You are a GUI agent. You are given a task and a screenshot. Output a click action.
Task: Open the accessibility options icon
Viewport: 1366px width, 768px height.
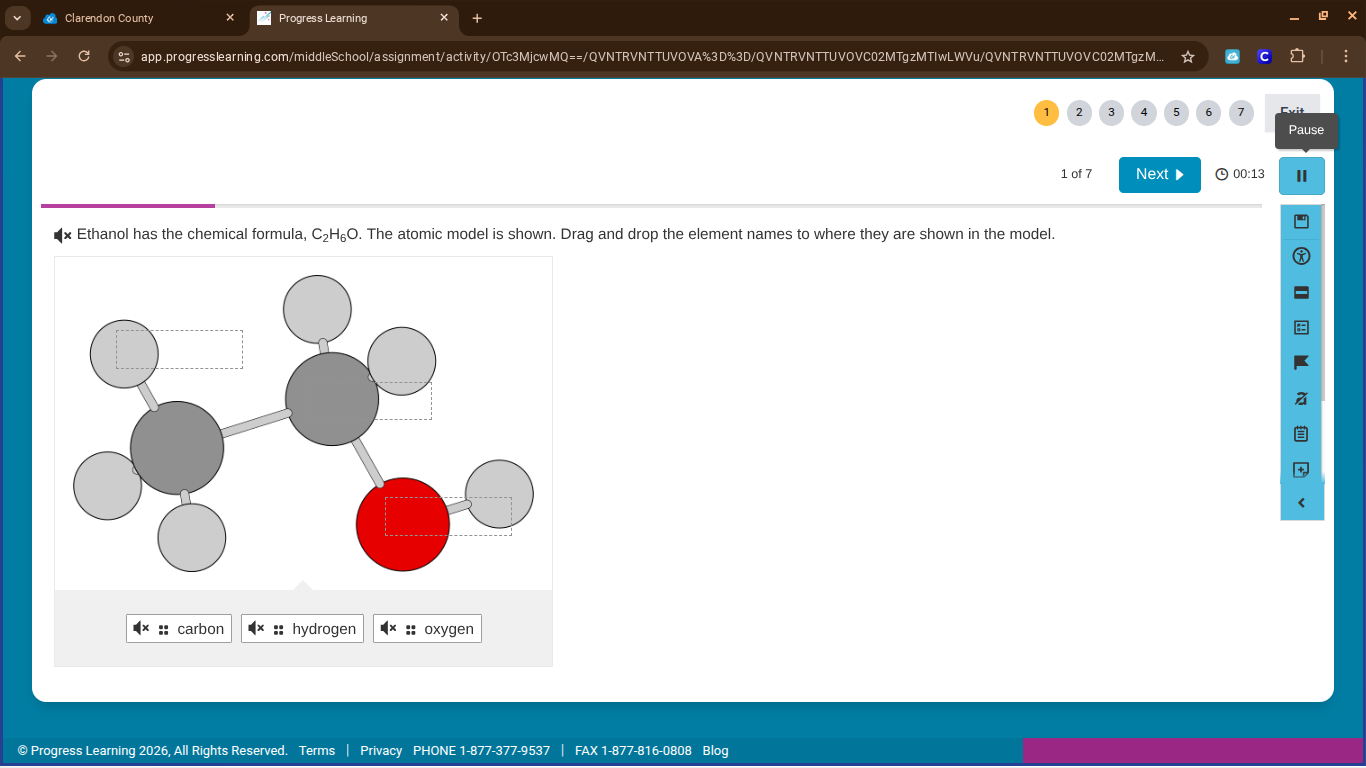coord(1301,256)
